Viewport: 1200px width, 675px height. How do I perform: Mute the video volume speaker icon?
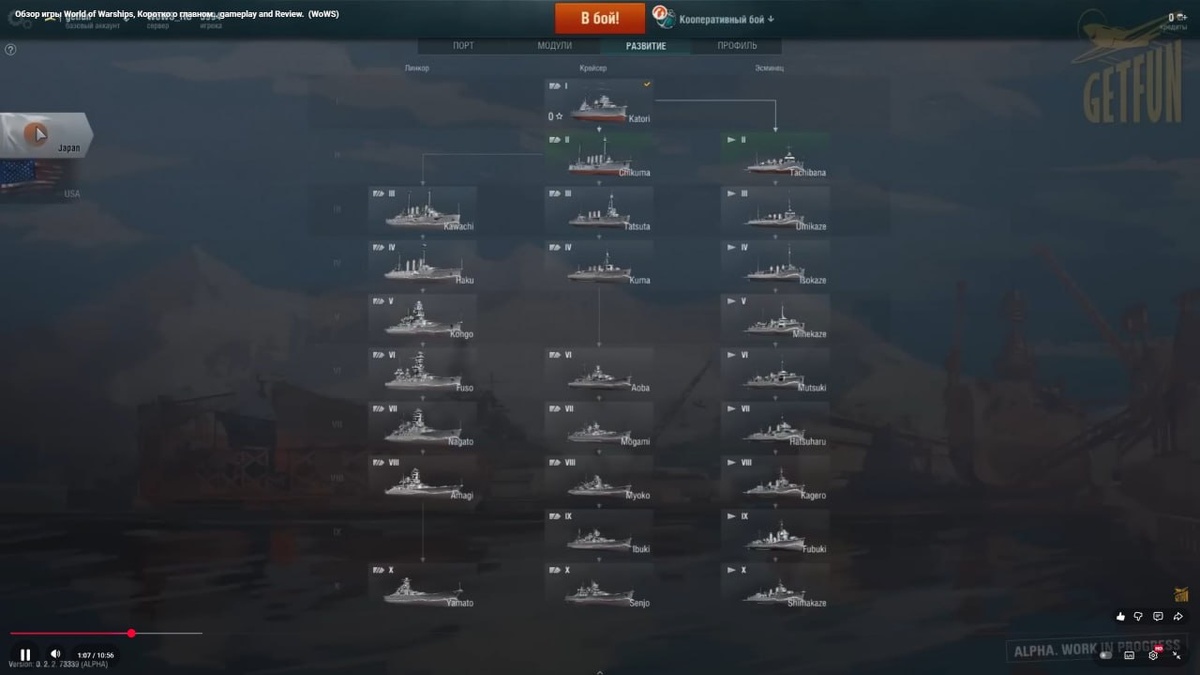click(x=55, y=654)
